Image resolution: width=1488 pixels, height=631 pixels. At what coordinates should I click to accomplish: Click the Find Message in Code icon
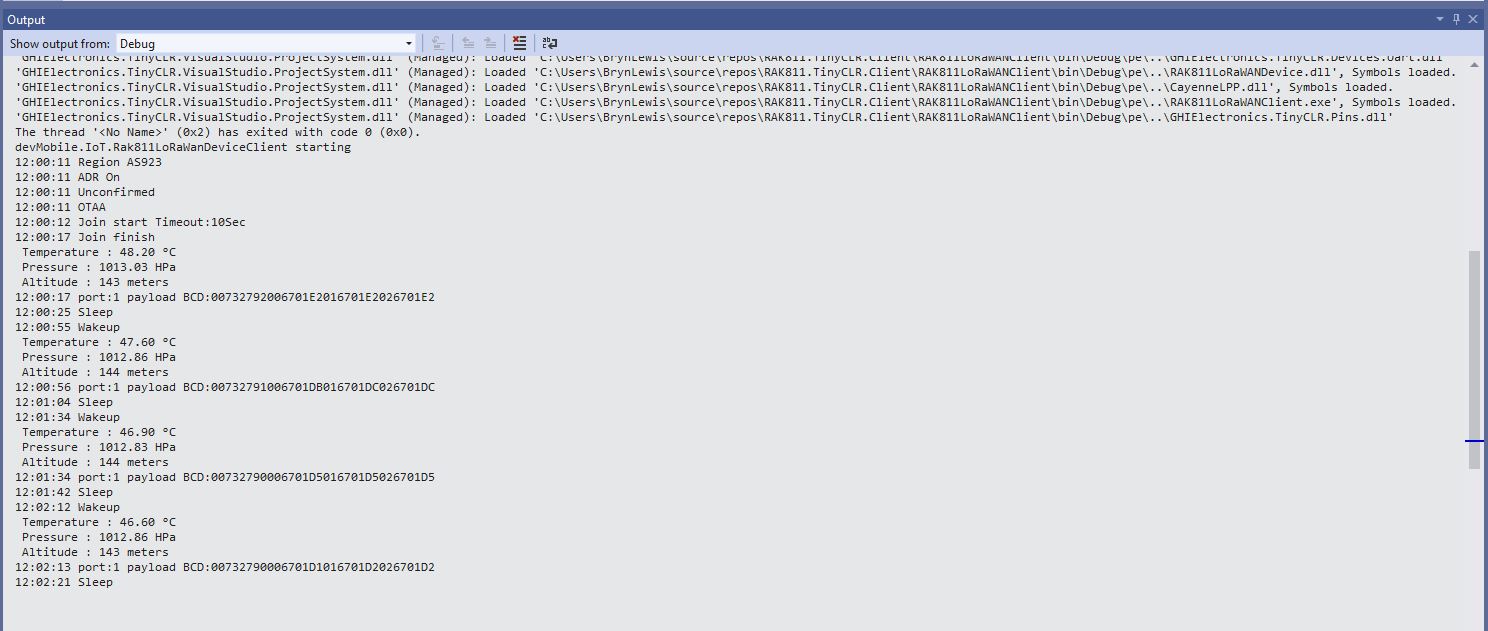coord(438,43)
